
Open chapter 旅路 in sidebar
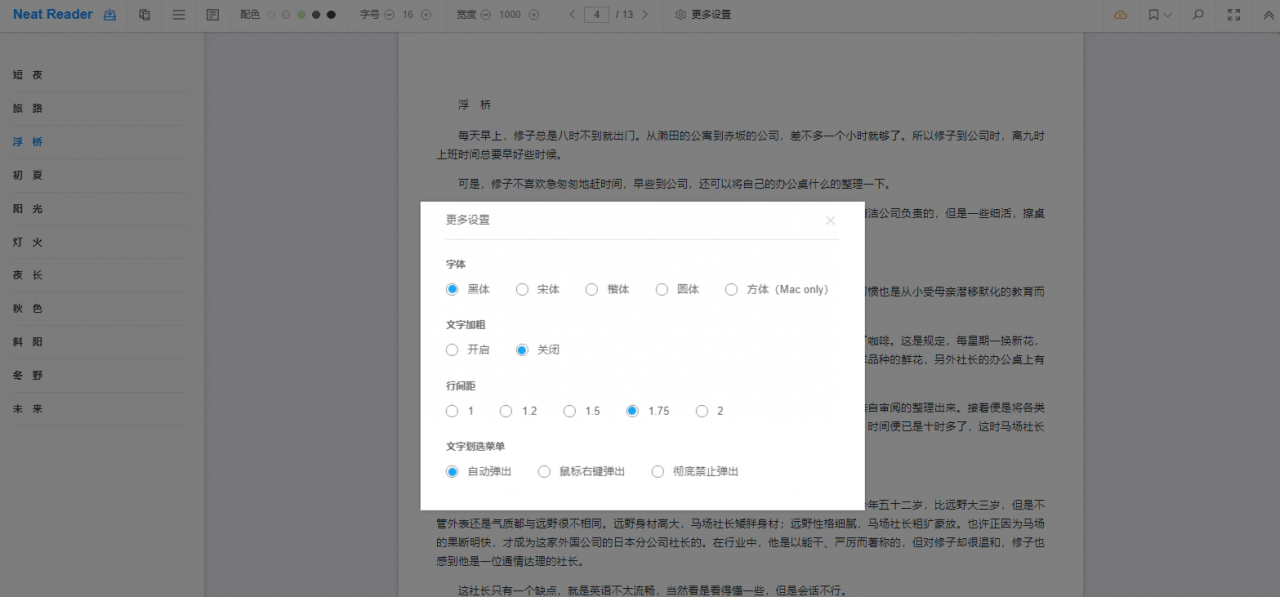tap(28, 108)
